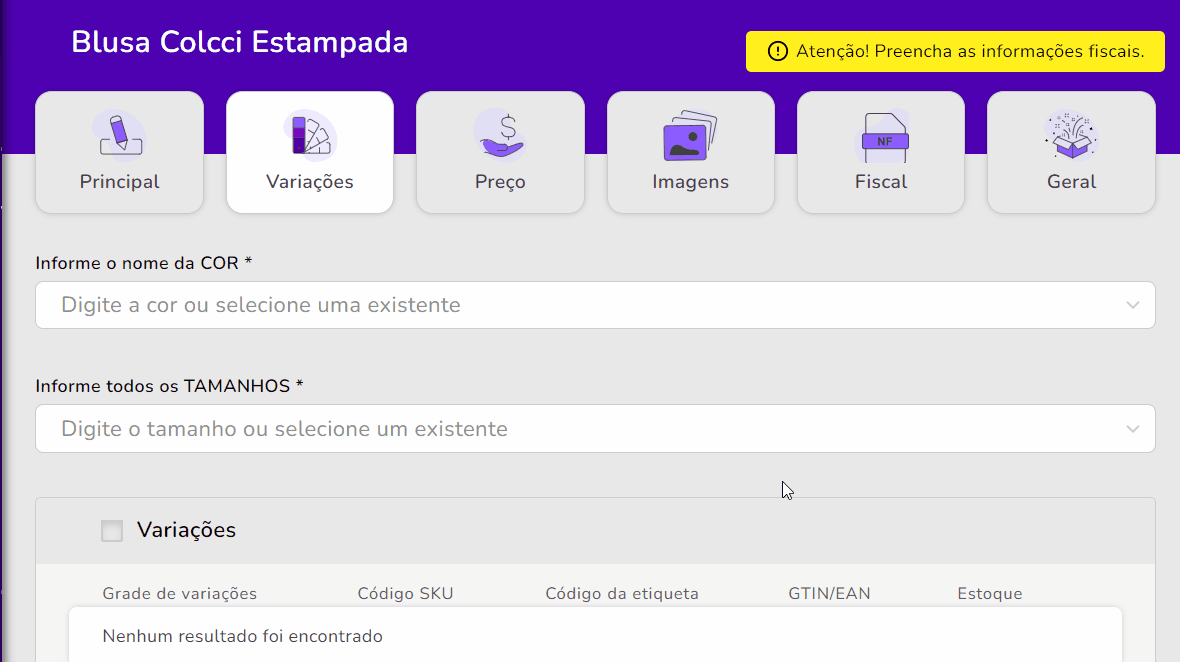Click the hand with dollar icon

(500, 135)
